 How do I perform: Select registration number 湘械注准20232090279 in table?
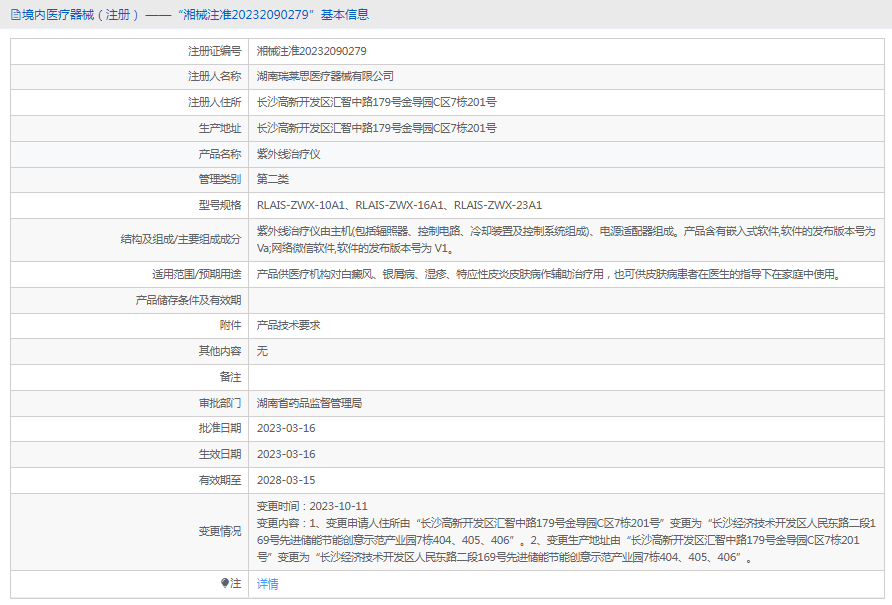pos(311,51)
